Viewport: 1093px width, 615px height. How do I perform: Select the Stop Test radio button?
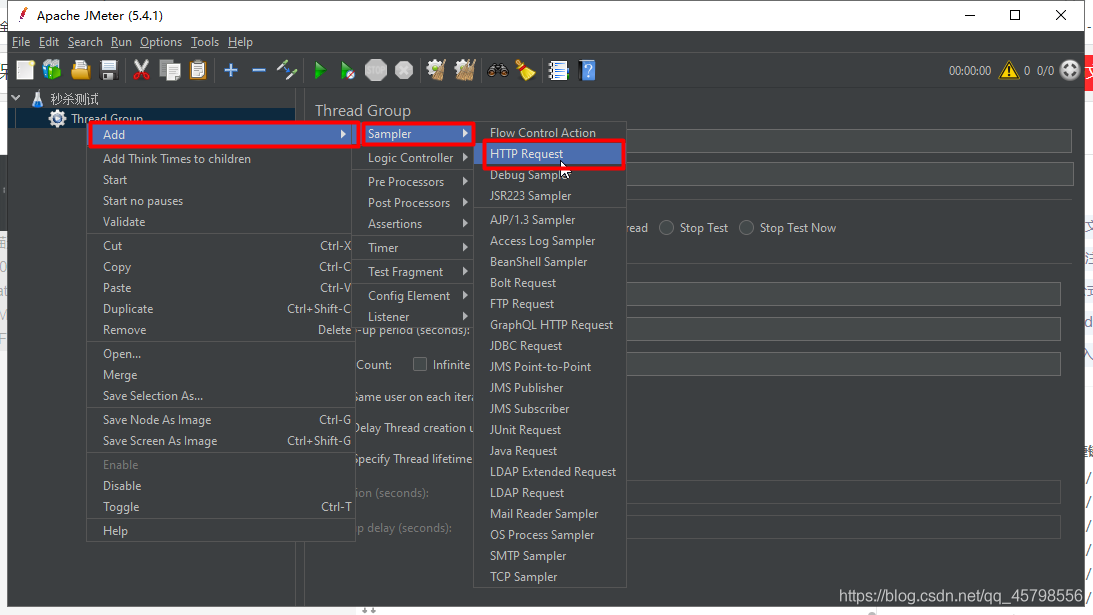click(x=666, y=228)
